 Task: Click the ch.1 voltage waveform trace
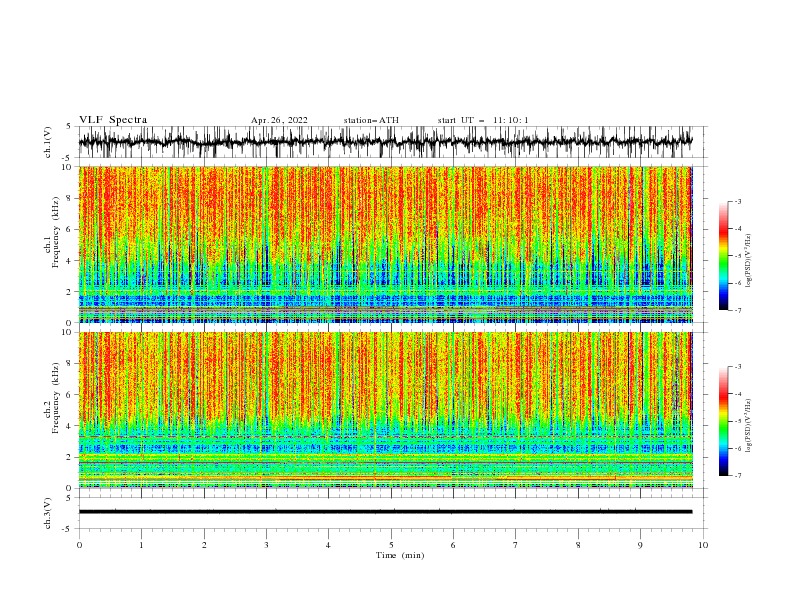(x=385, y=142)
